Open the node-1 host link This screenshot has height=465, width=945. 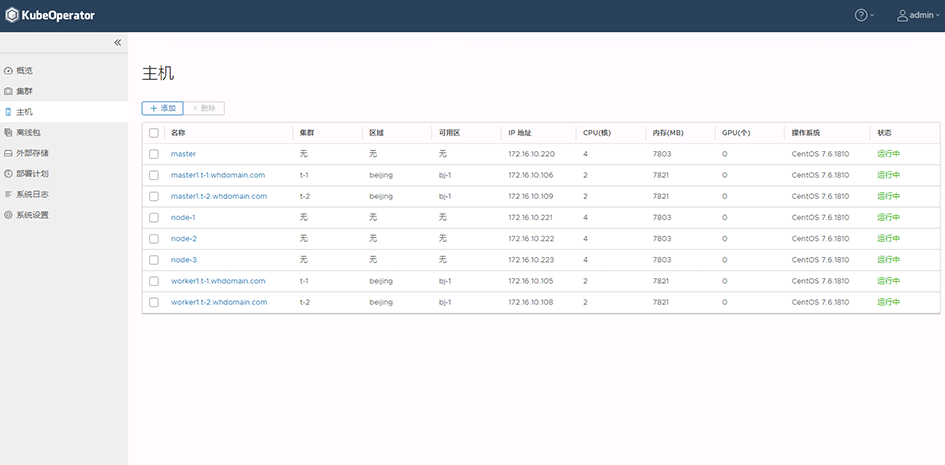(x=183, y=217)
